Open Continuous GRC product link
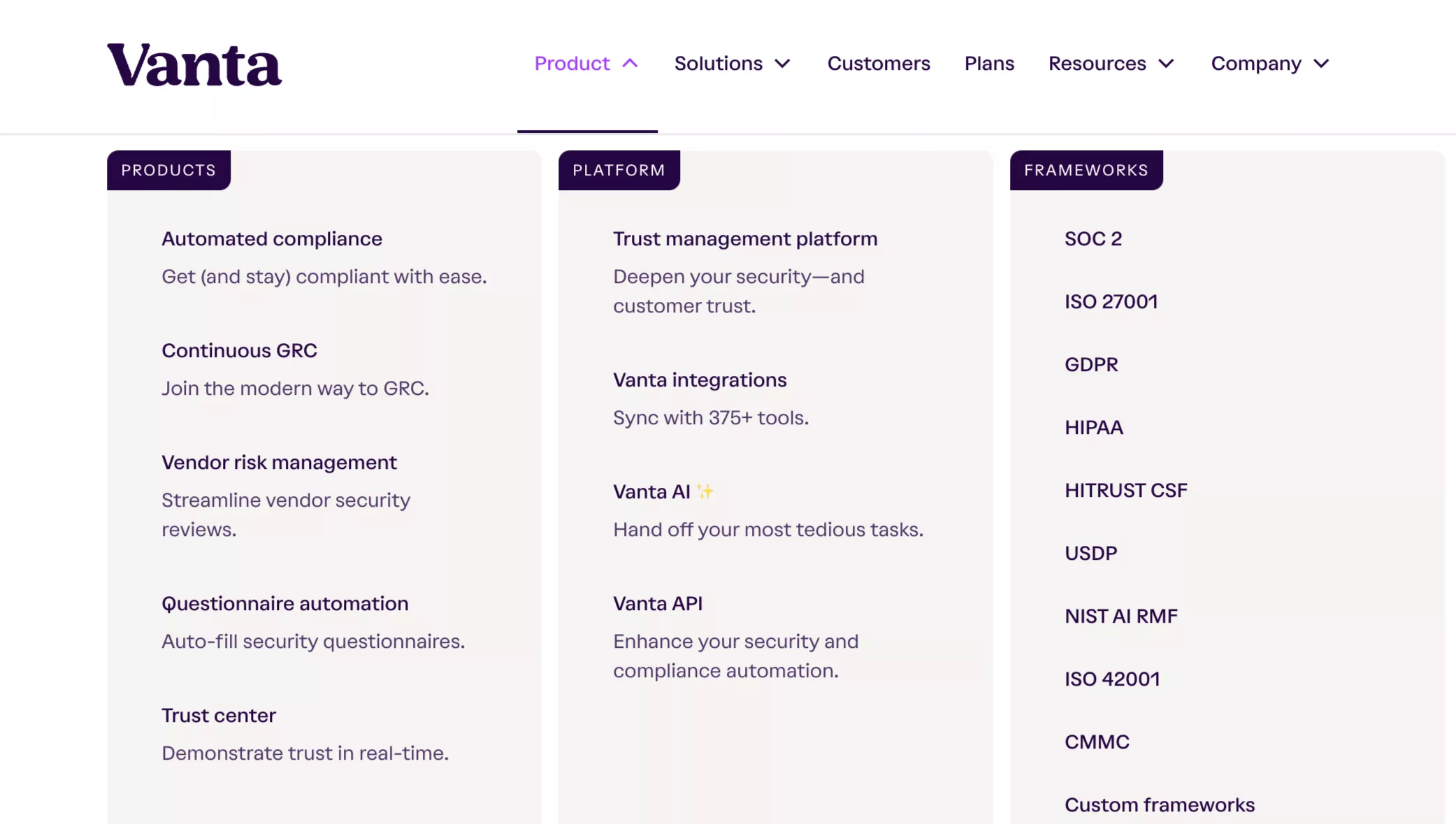Image resolution: width=1456 pixels, height=824 pixels. pos(239,350)
